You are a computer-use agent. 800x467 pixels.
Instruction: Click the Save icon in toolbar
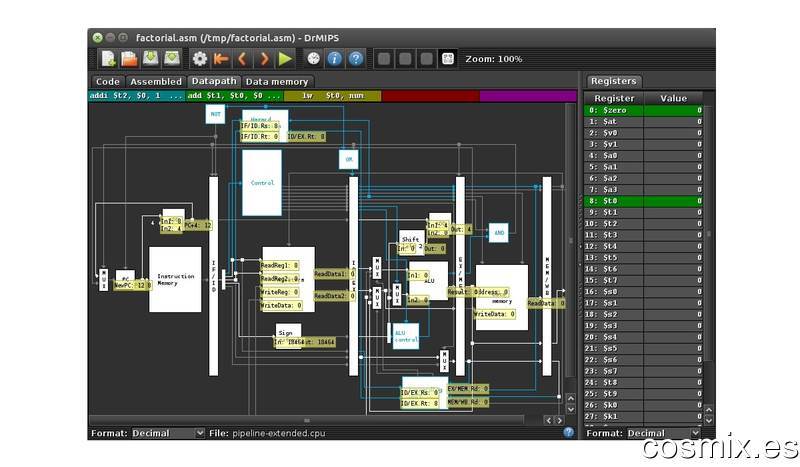tap(151, 59)
